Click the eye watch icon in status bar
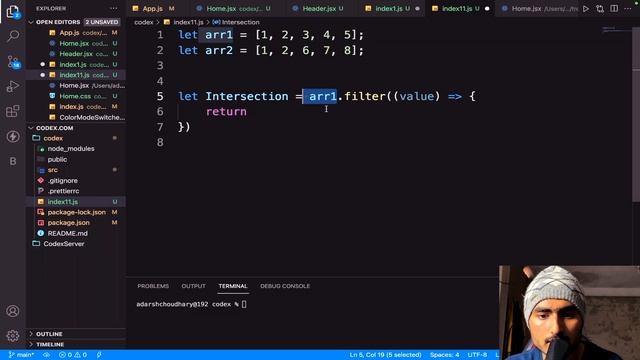The image size is (640, 360). [47, 355]
